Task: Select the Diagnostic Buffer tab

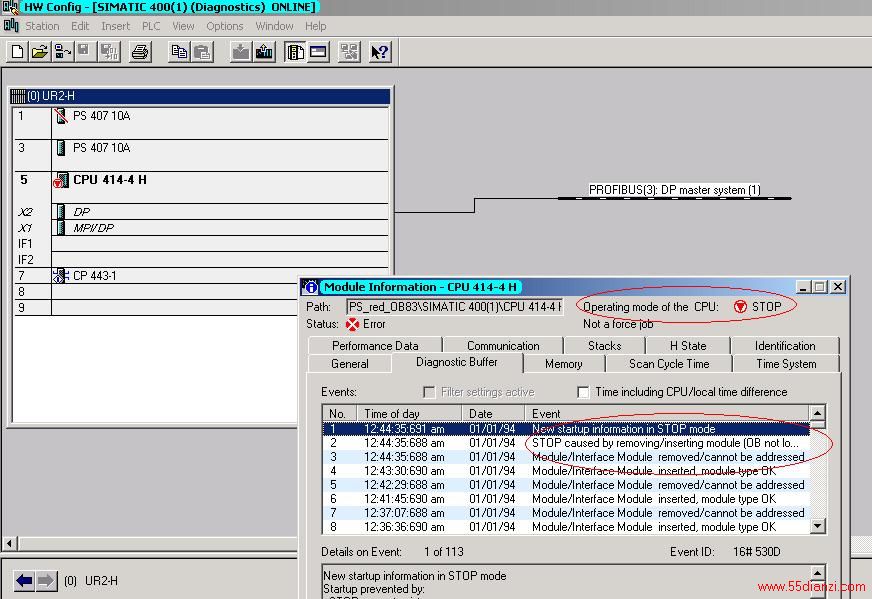Action: 457,362
